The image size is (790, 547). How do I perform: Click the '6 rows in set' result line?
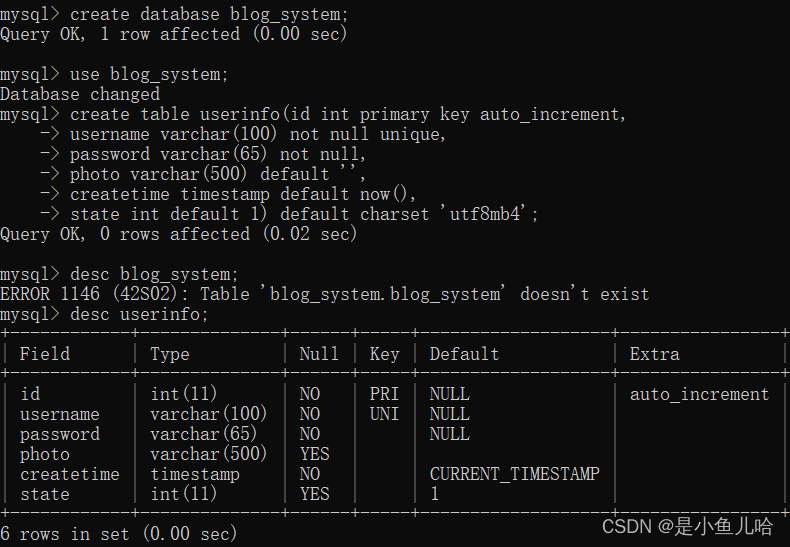pos(118,534)
